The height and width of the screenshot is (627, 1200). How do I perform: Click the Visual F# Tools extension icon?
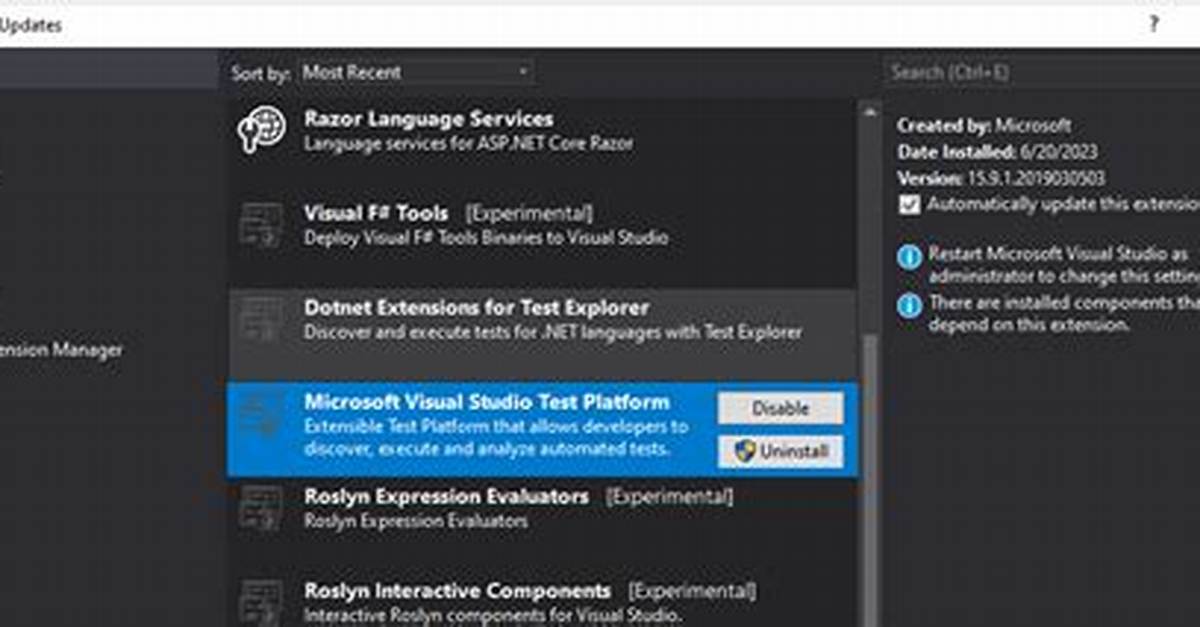[x=261, y=224]
